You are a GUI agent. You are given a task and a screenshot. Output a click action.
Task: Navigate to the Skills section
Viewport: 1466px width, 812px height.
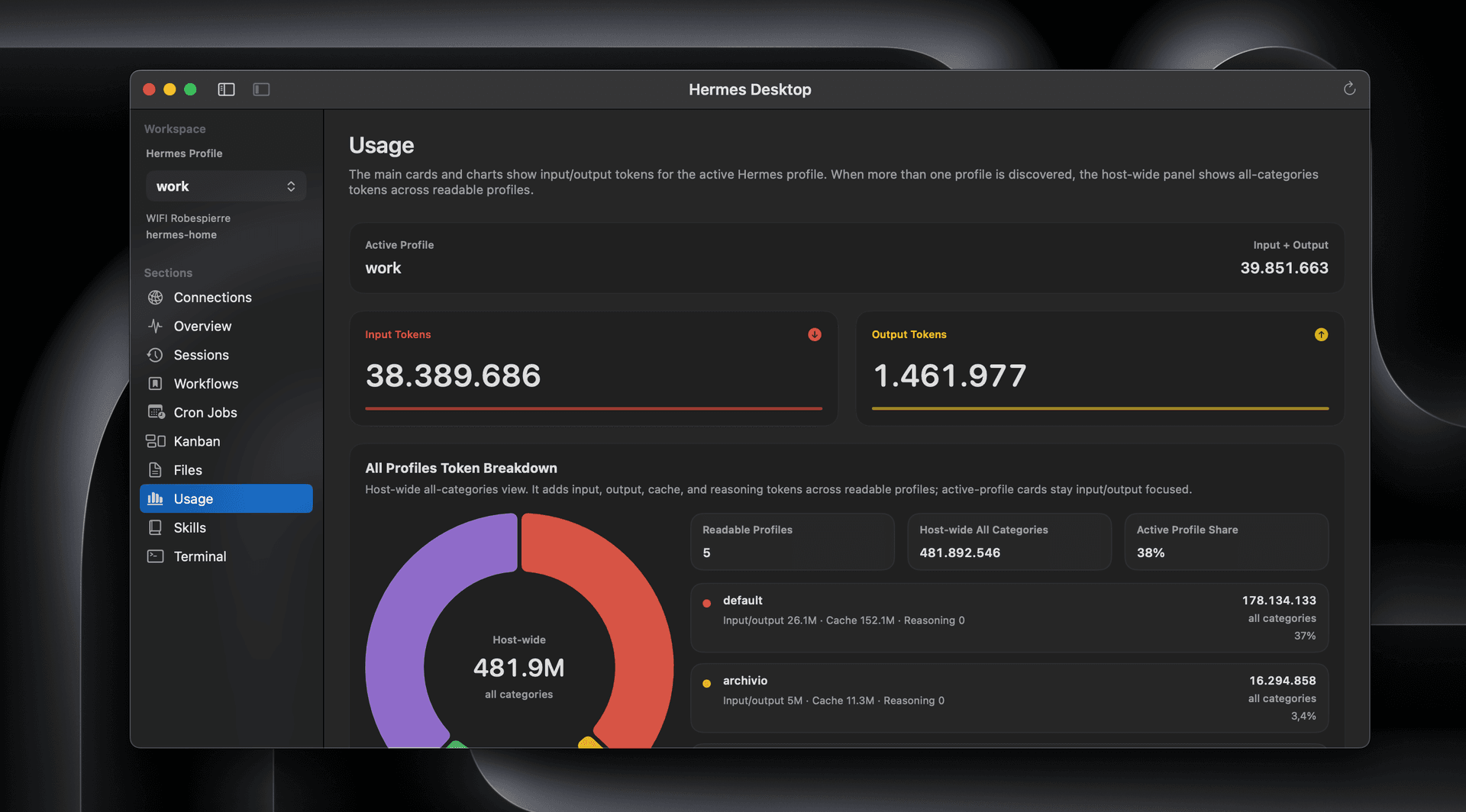tap(226, 527)
